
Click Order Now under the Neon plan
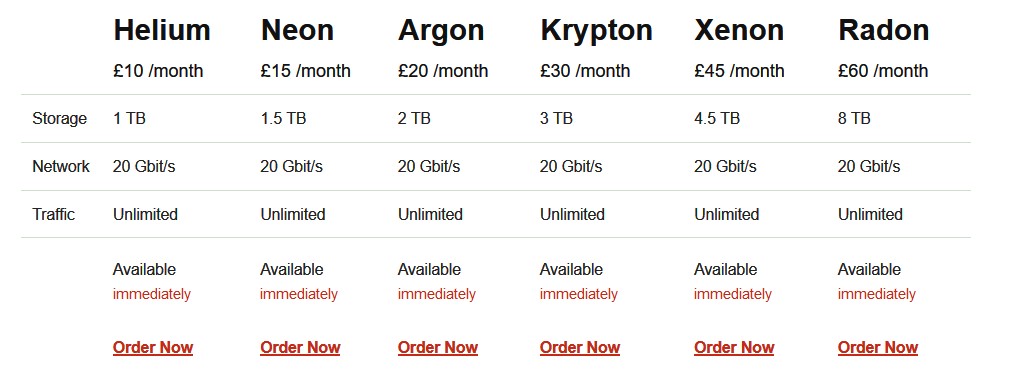(x=300, y=348)
